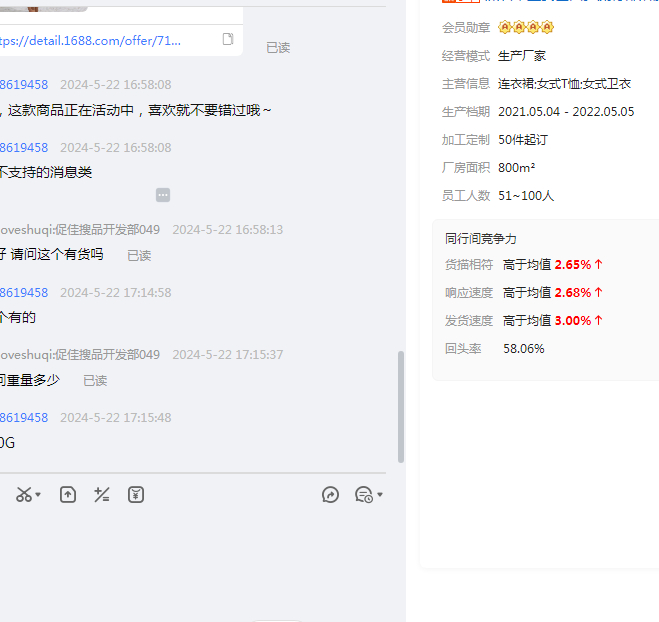This screenshot has width=659, height=622.
Task: Click sender name loveshuqi at 16:58:13
Action: [x=80, y=230]
